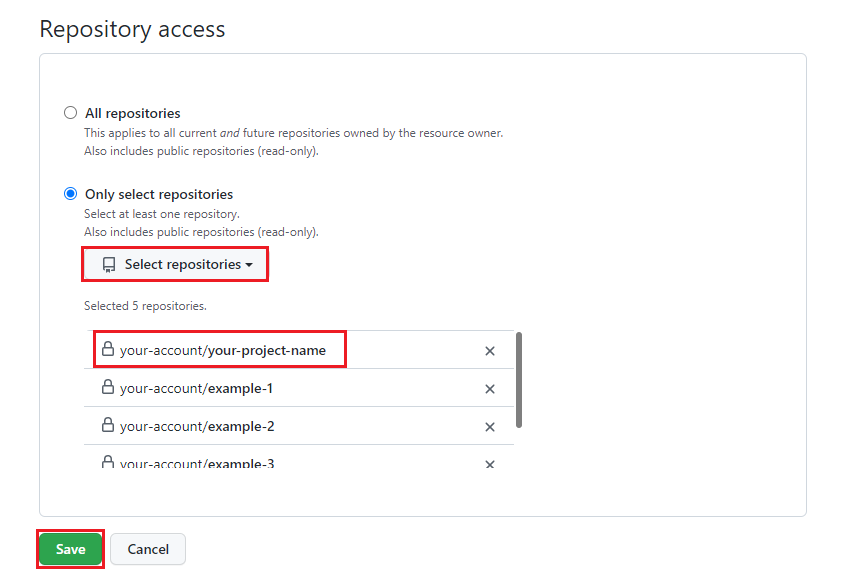This screenshot has width=844, height=583.
Task: Remove your-account/example-2 using the X icon
Action: click(x=490, y=426)
